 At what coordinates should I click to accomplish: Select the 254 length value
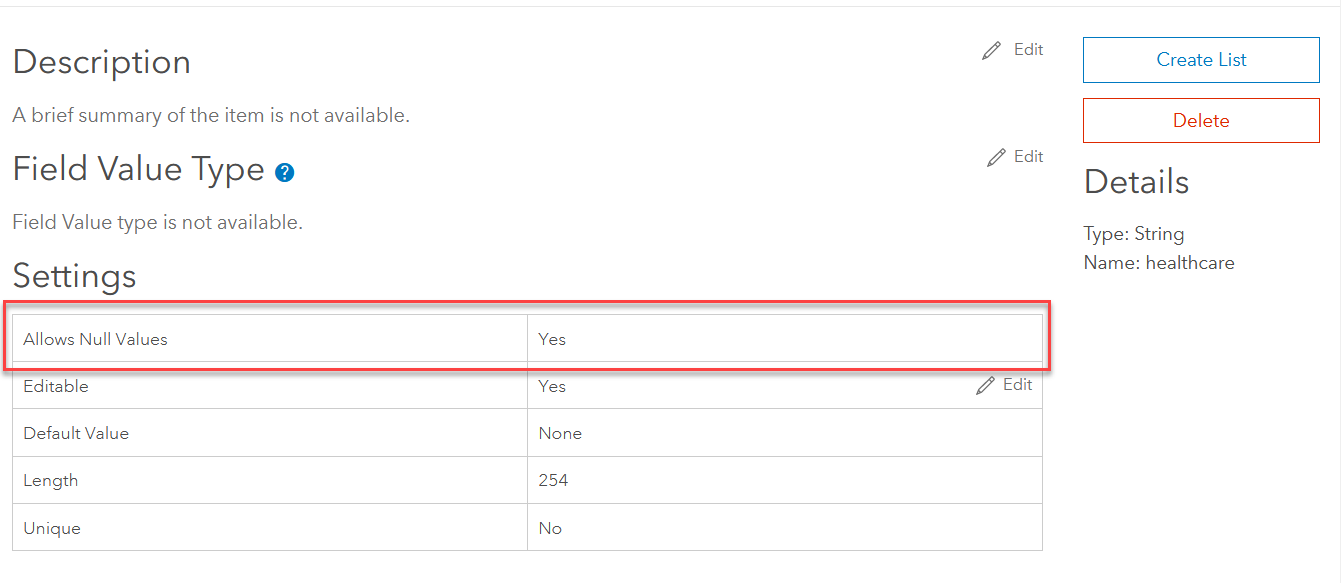pos(553,480)
